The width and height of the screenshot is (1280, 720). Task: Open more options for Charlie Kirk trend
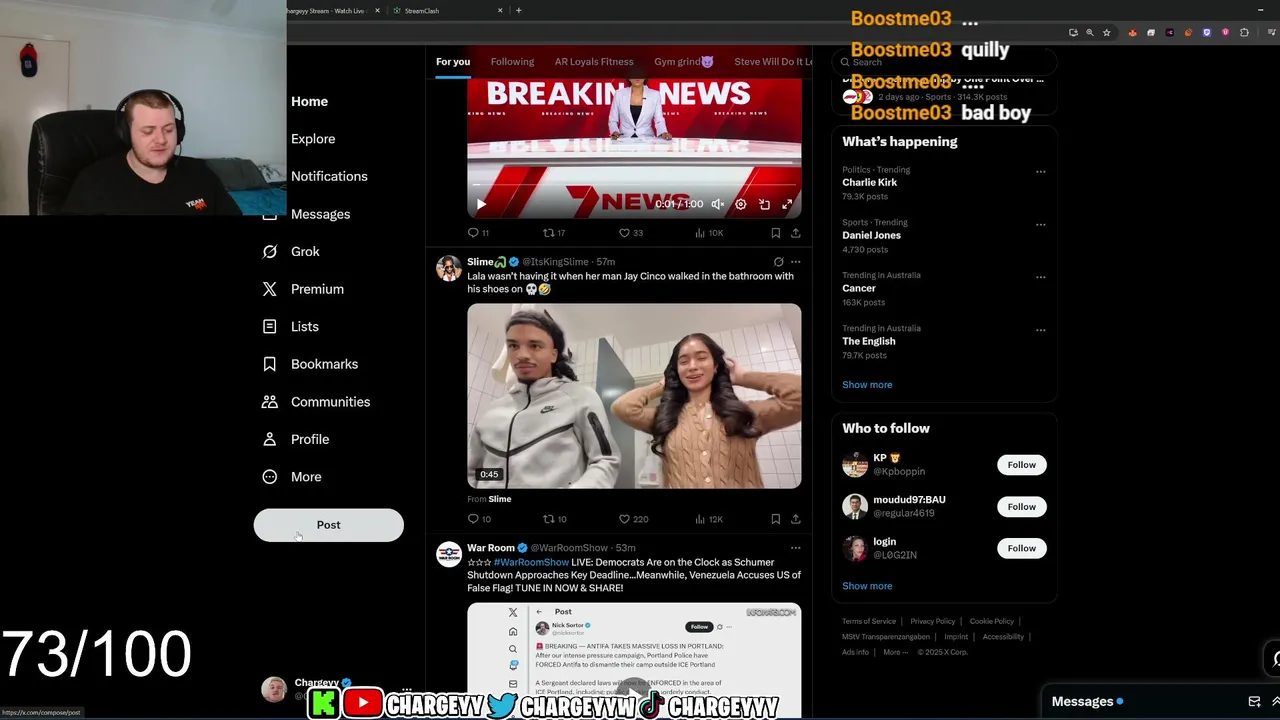(1041, 172)
